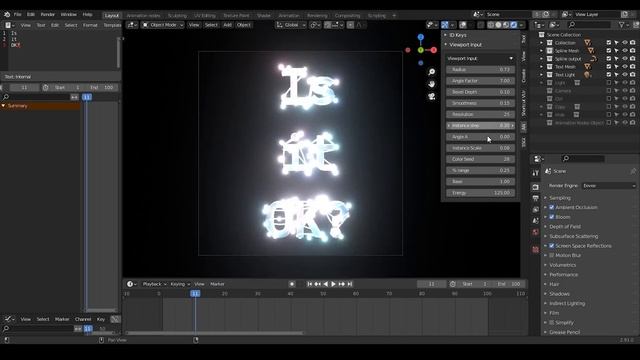
Task: Click frame 11 playhead marker in timeline
Action: [x=195, y=293]
